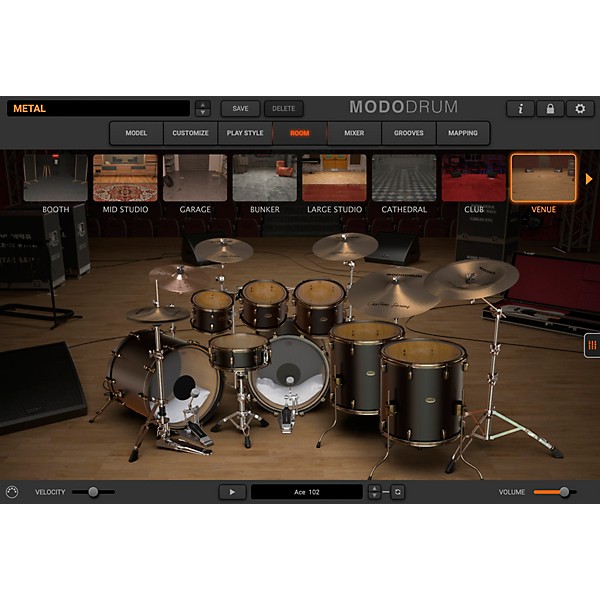
Task: Step groove up arrow beside Ace 102
Action: [x=374, y=488]
